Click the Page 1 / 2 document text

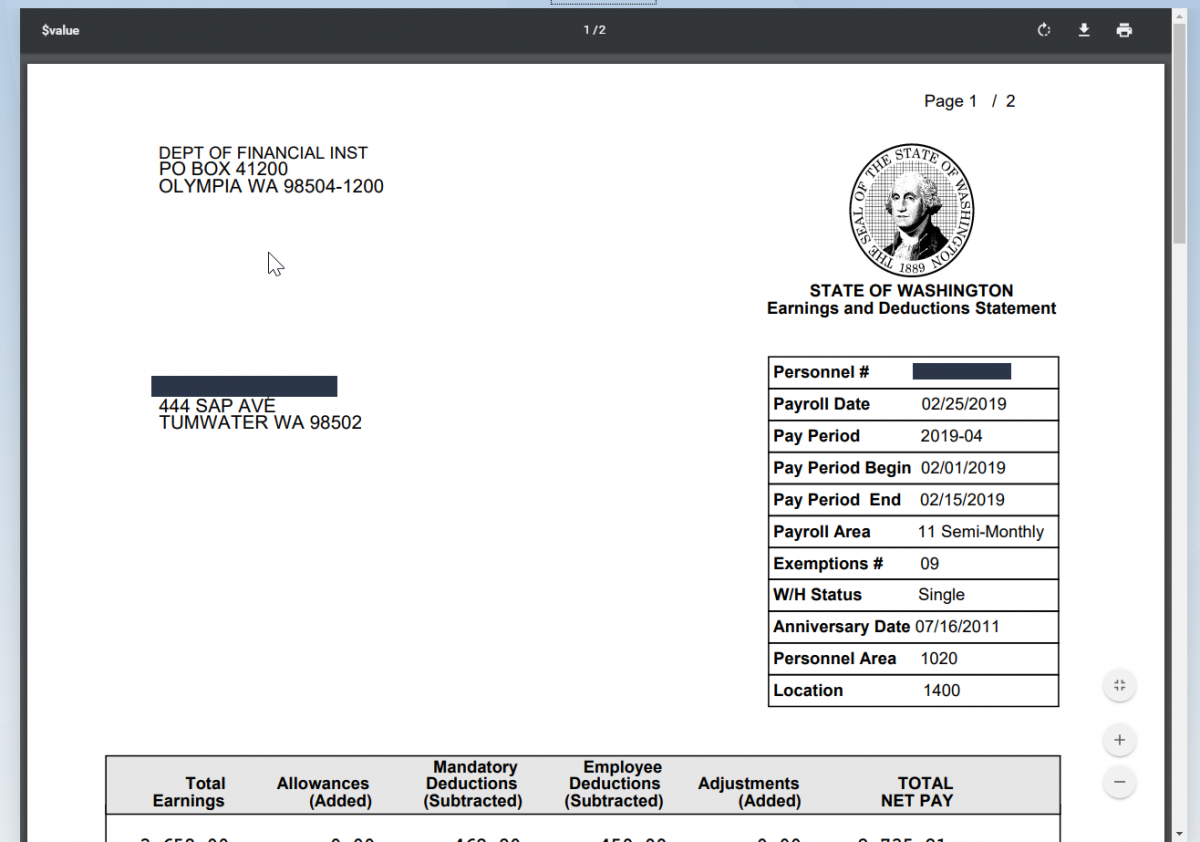968,101
